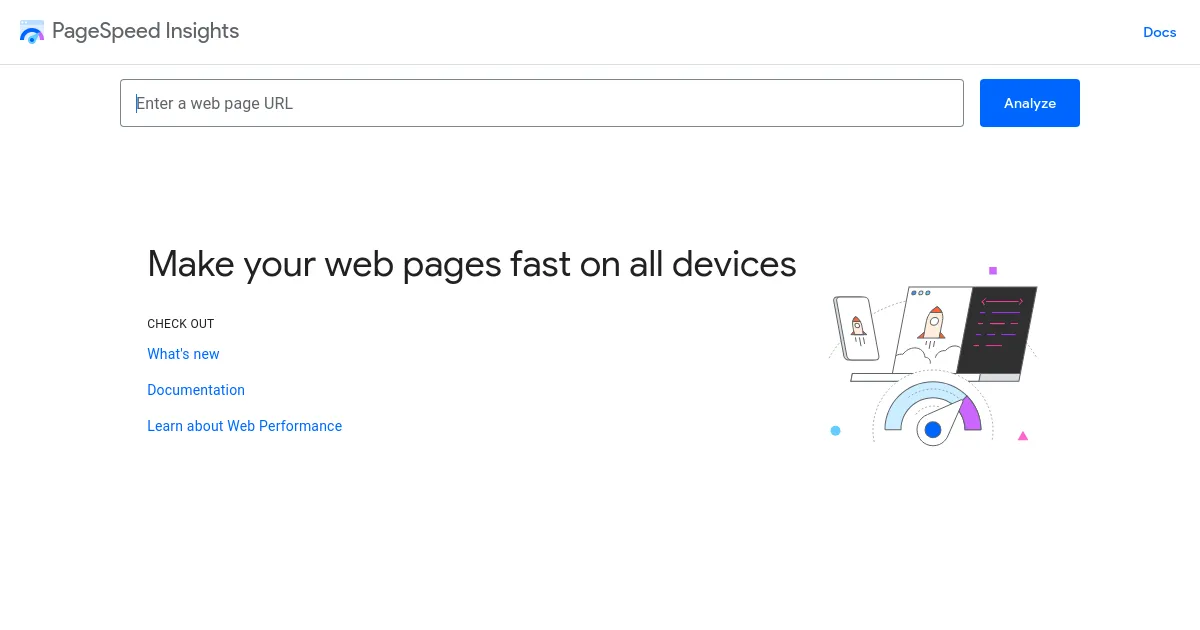Click the PageSpeed Insights title text
This screenshot has width=1200, height=630.
[x=146, y=31]
